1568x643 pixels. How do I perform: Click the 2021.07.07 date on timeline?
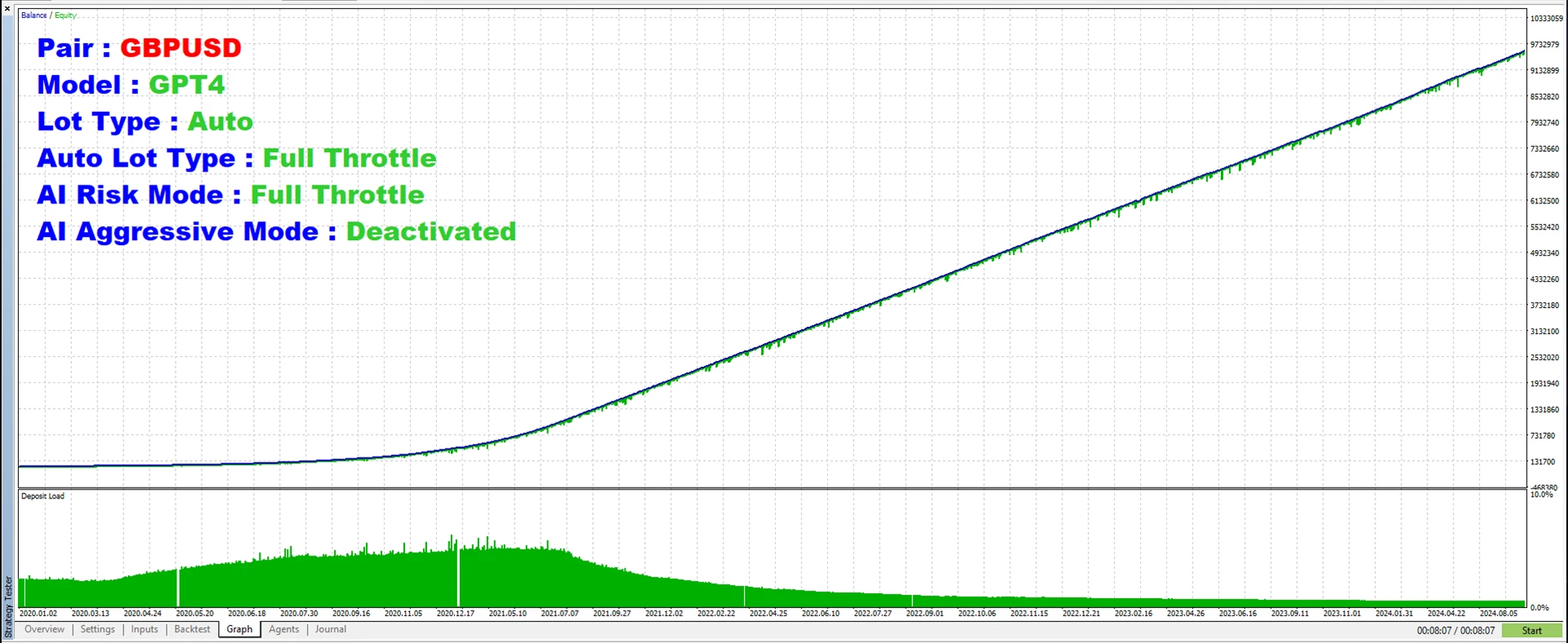tap(559, 613)
